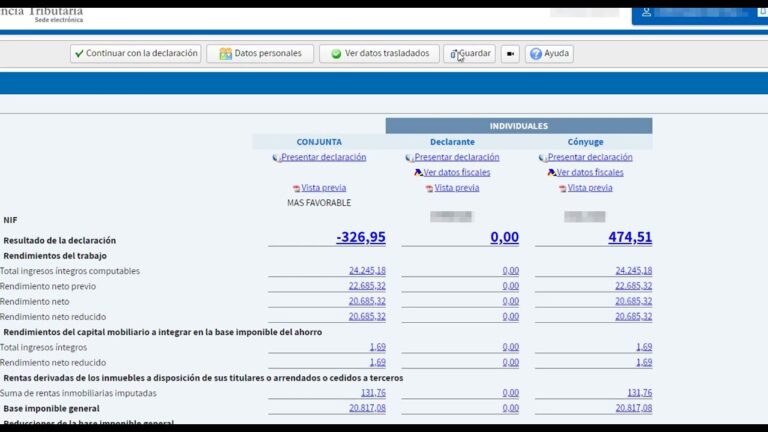Click Cónyuge 1,69 in Total ingresos íntegros row
The image size is (768, 432).
644,347
